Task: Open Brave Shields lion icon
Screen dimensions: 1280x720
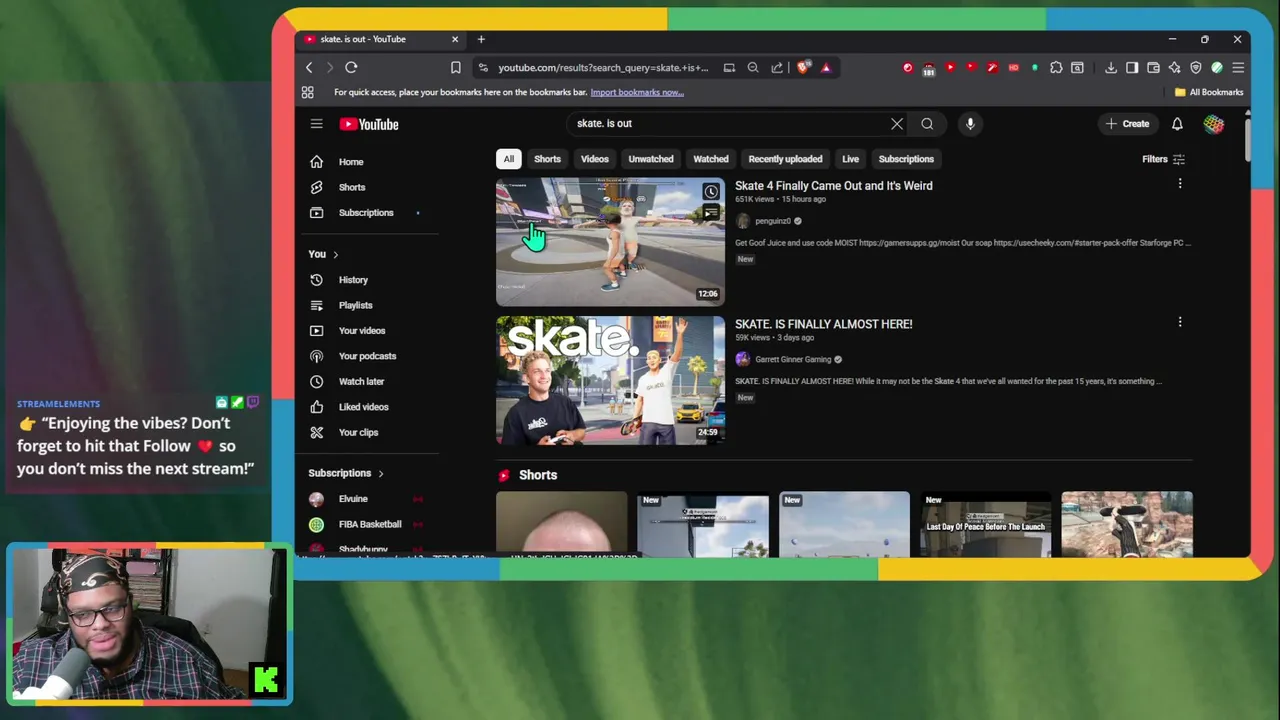Action: 803,67
